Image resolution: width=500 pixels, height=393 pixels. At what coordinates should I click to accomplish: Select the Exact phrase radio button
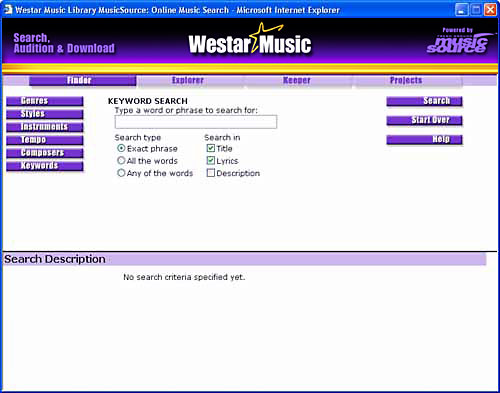click(121, 148)
